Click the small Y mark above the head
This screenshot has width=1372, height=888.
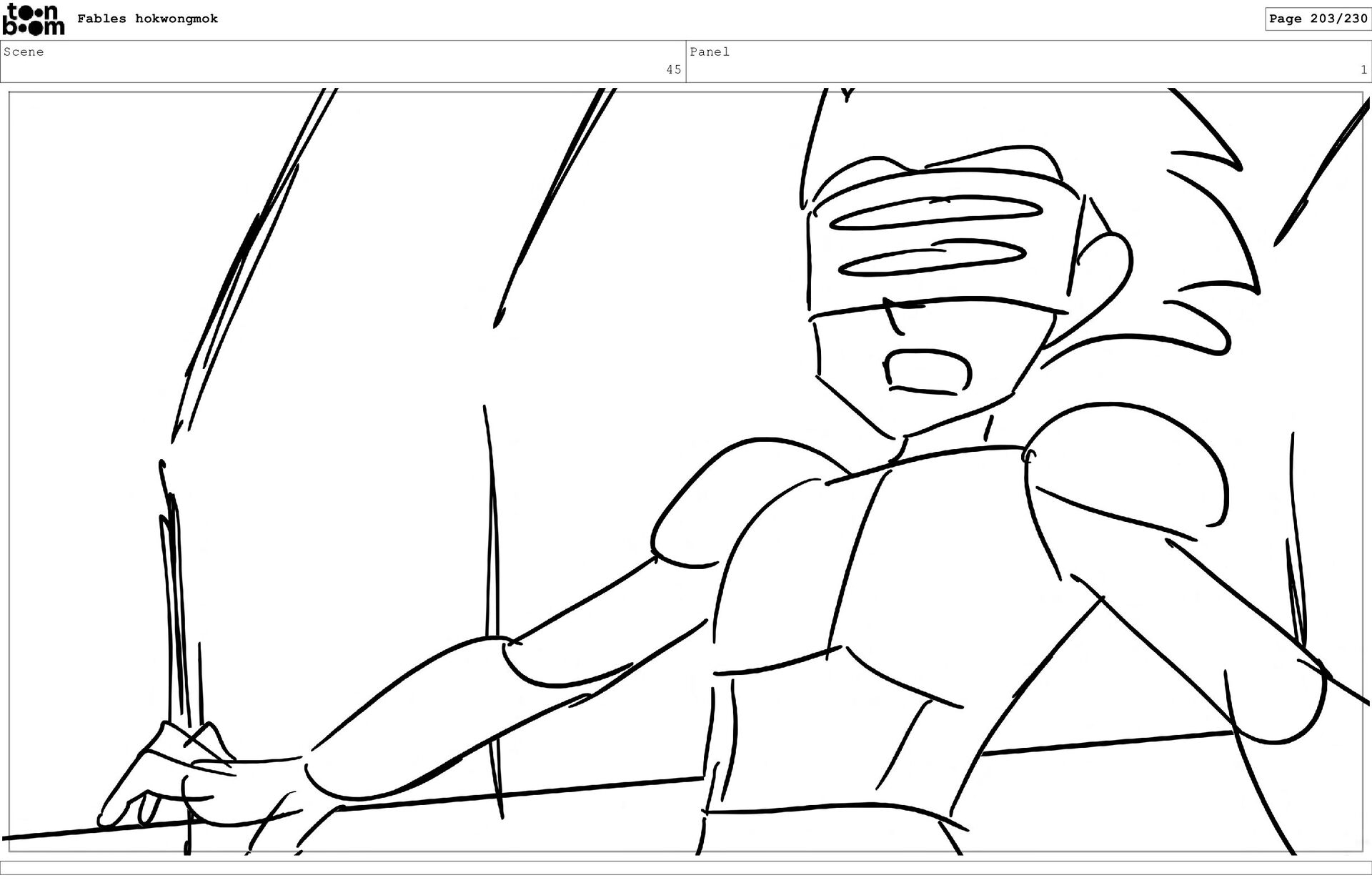point(847,95)
